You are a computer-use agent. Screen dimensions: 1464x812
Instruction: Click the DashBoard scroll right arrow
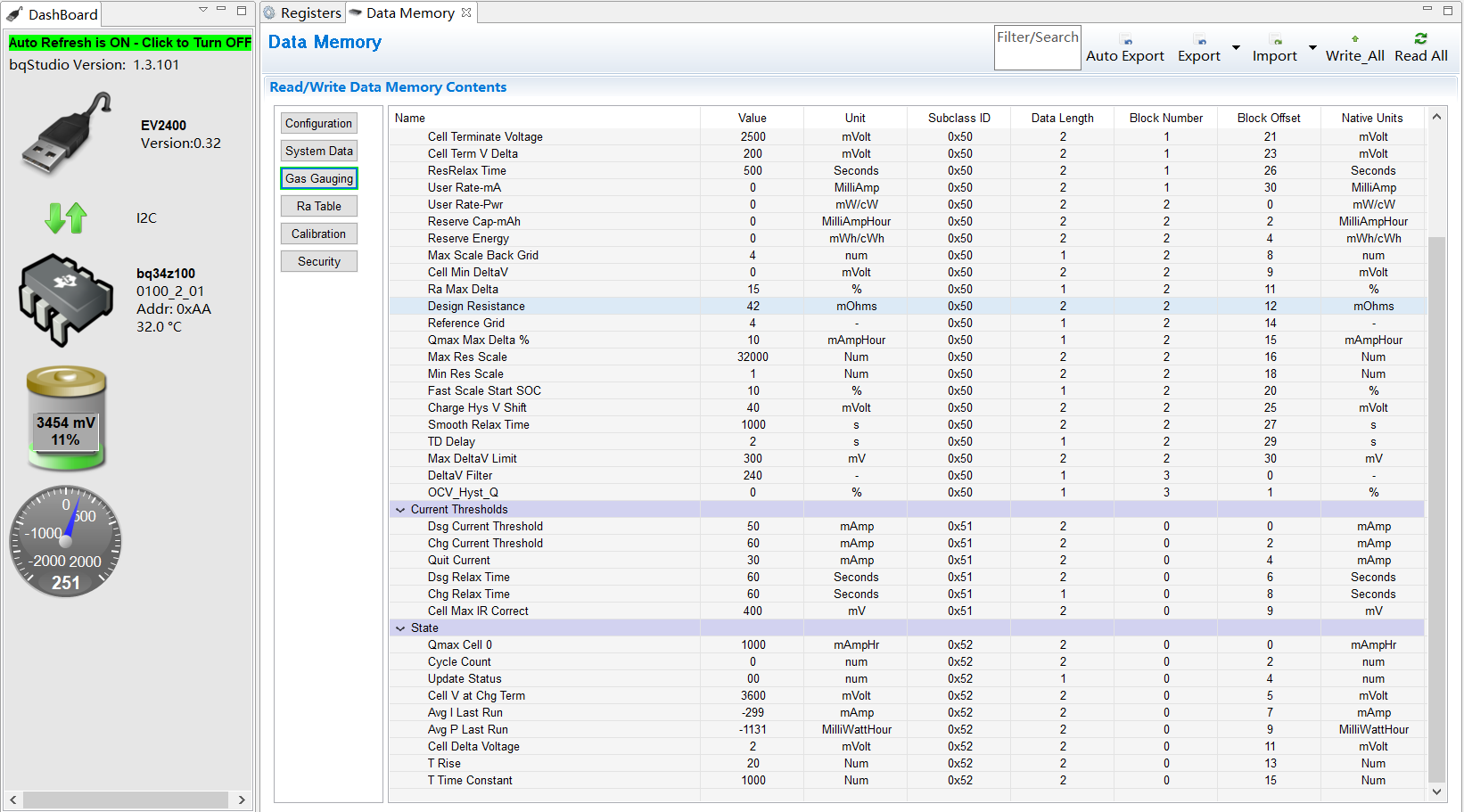[242, 800]
